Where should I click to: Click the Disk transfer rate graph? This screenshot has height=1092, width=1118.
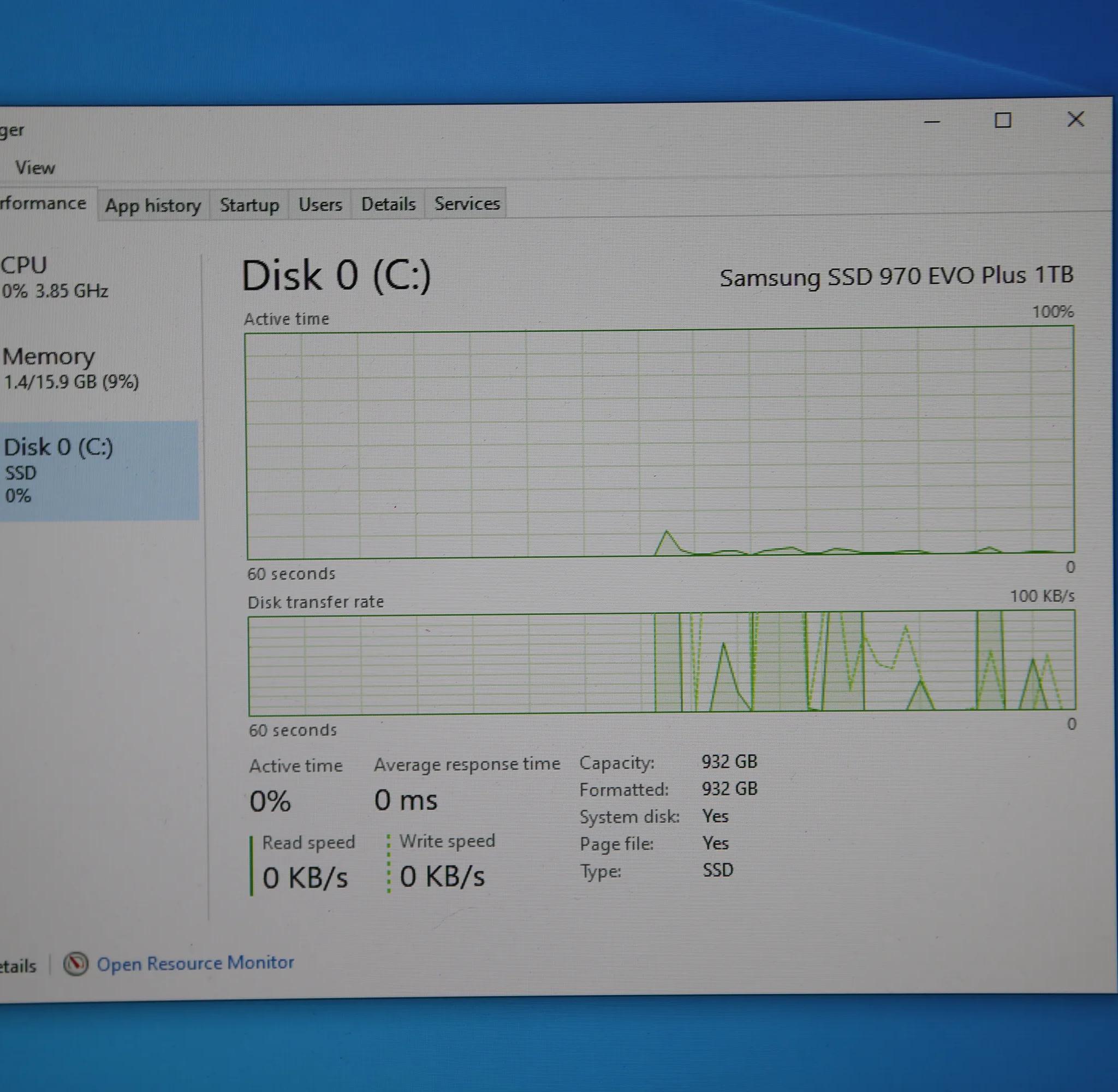click(662, 663)
